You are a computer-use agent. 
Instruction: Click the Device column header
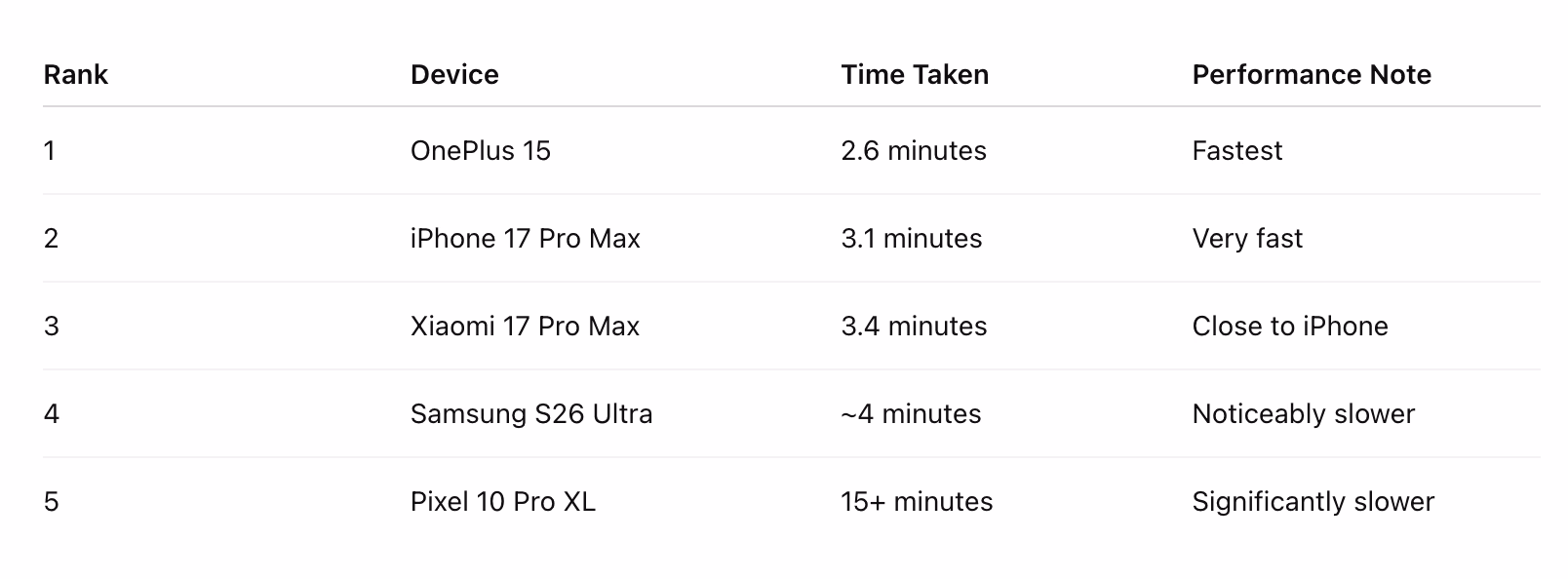coord(454,75)
